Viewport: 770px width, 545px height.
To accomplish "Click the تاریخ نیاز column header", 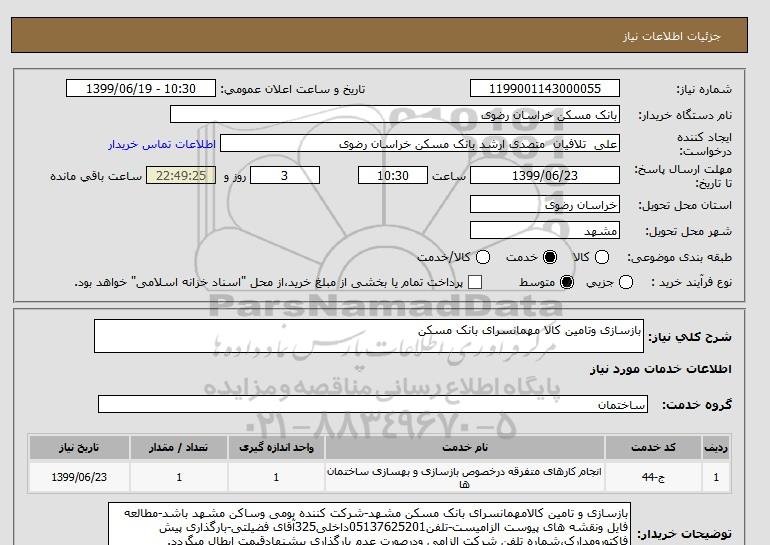I will pos(79,447).
